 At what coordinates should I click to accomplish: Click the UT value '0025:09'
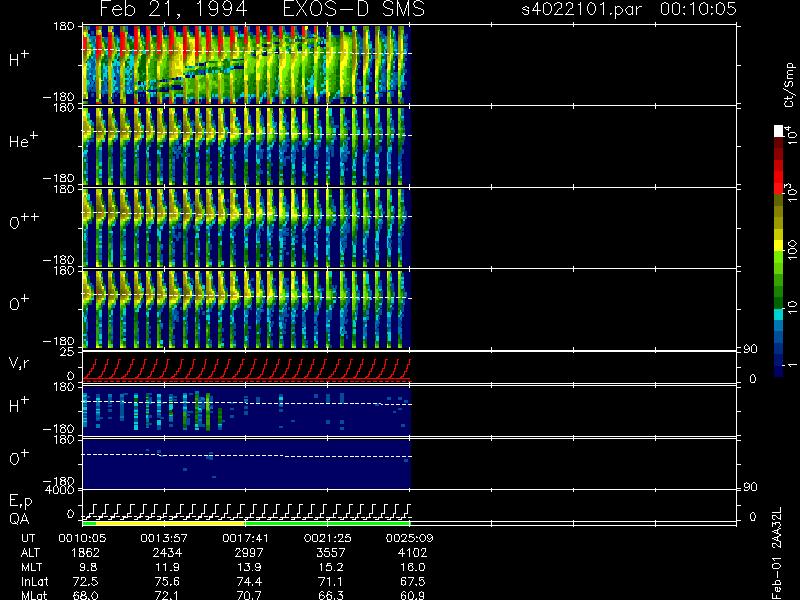click(x=409, y=538)
